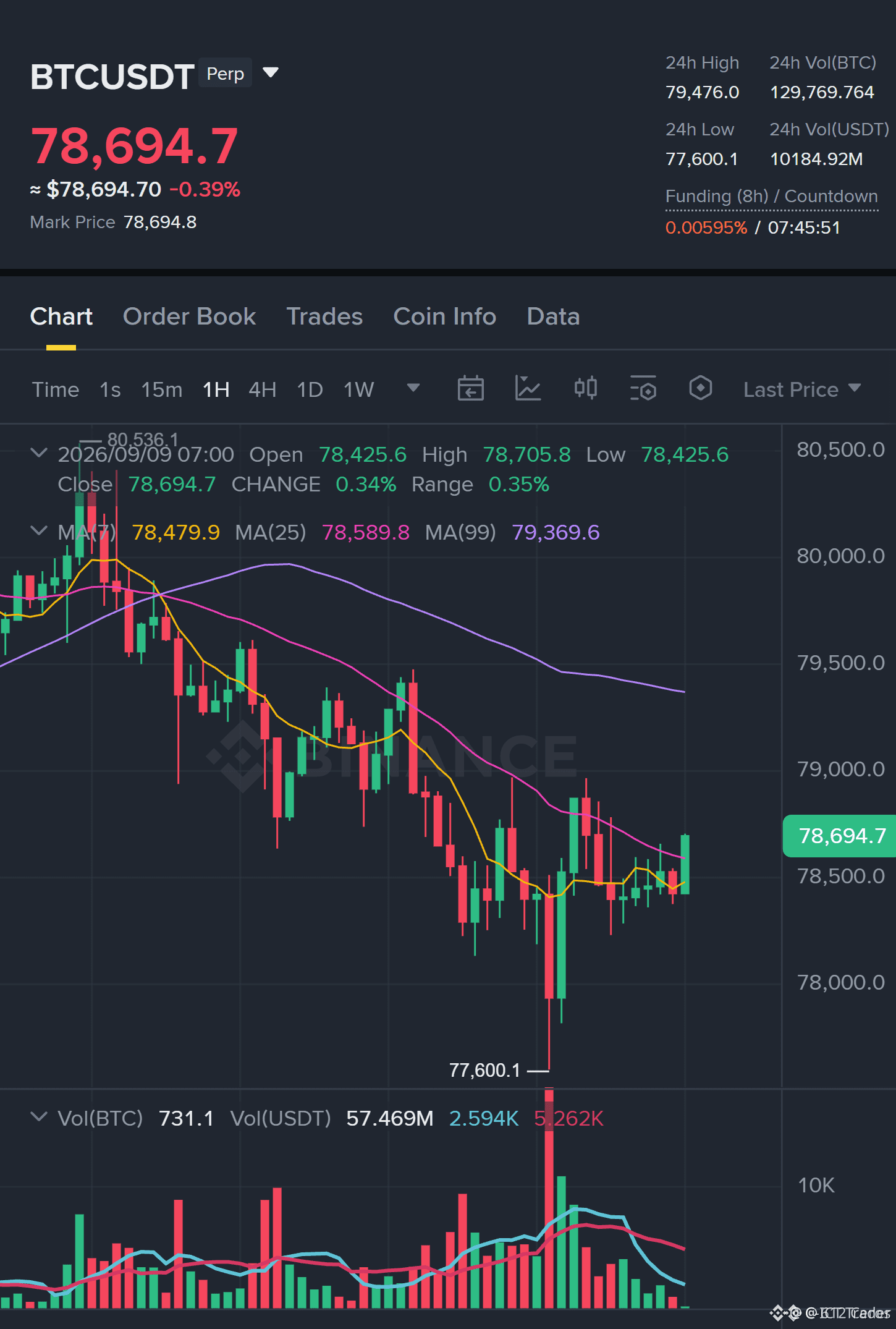Image resolution: width=896 pixels, height=1329 pixels.
Task: Click the hexagon chart tools icon
Action: (700, 389)
